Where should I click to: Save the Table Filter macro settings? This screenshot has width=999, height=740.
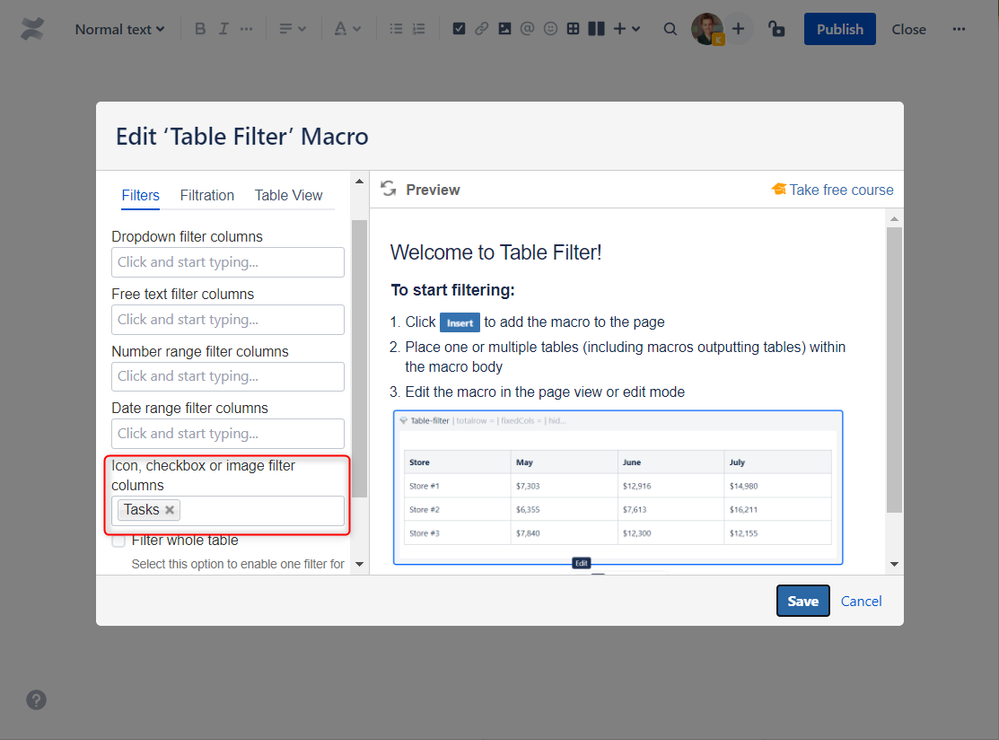(803, 601)
